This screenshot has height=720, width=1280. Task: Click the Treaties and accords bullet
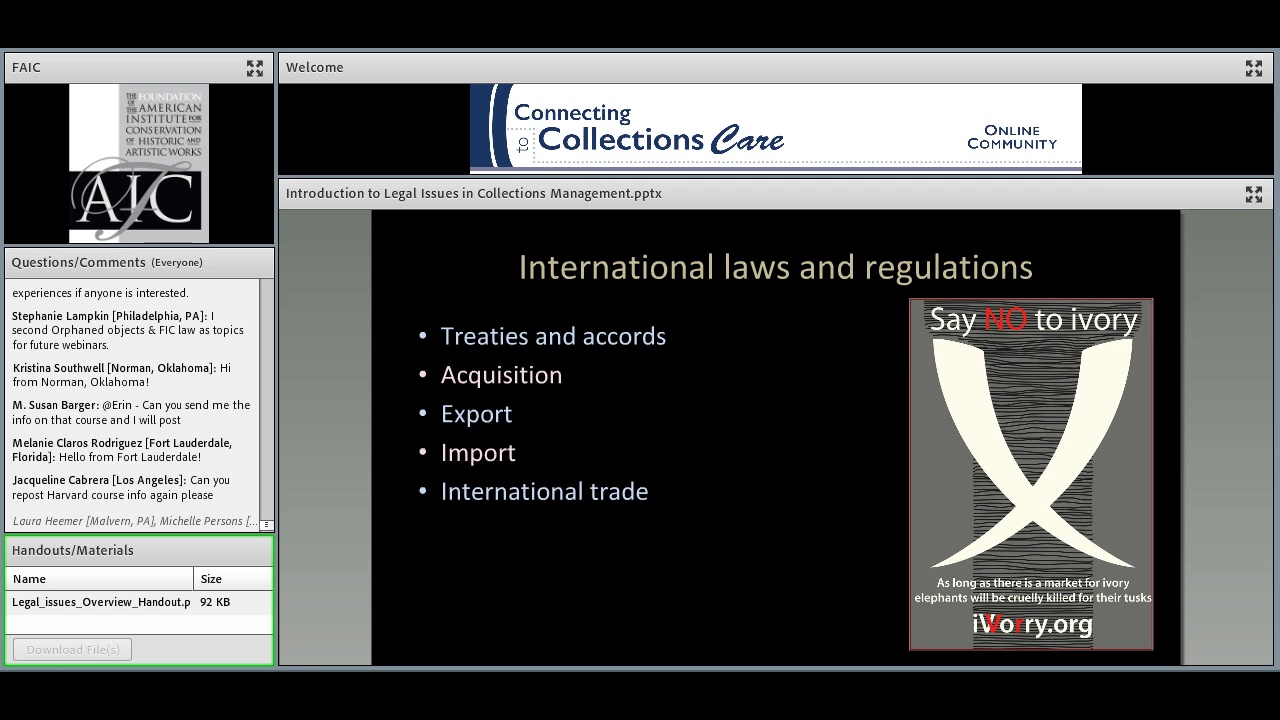553,336
